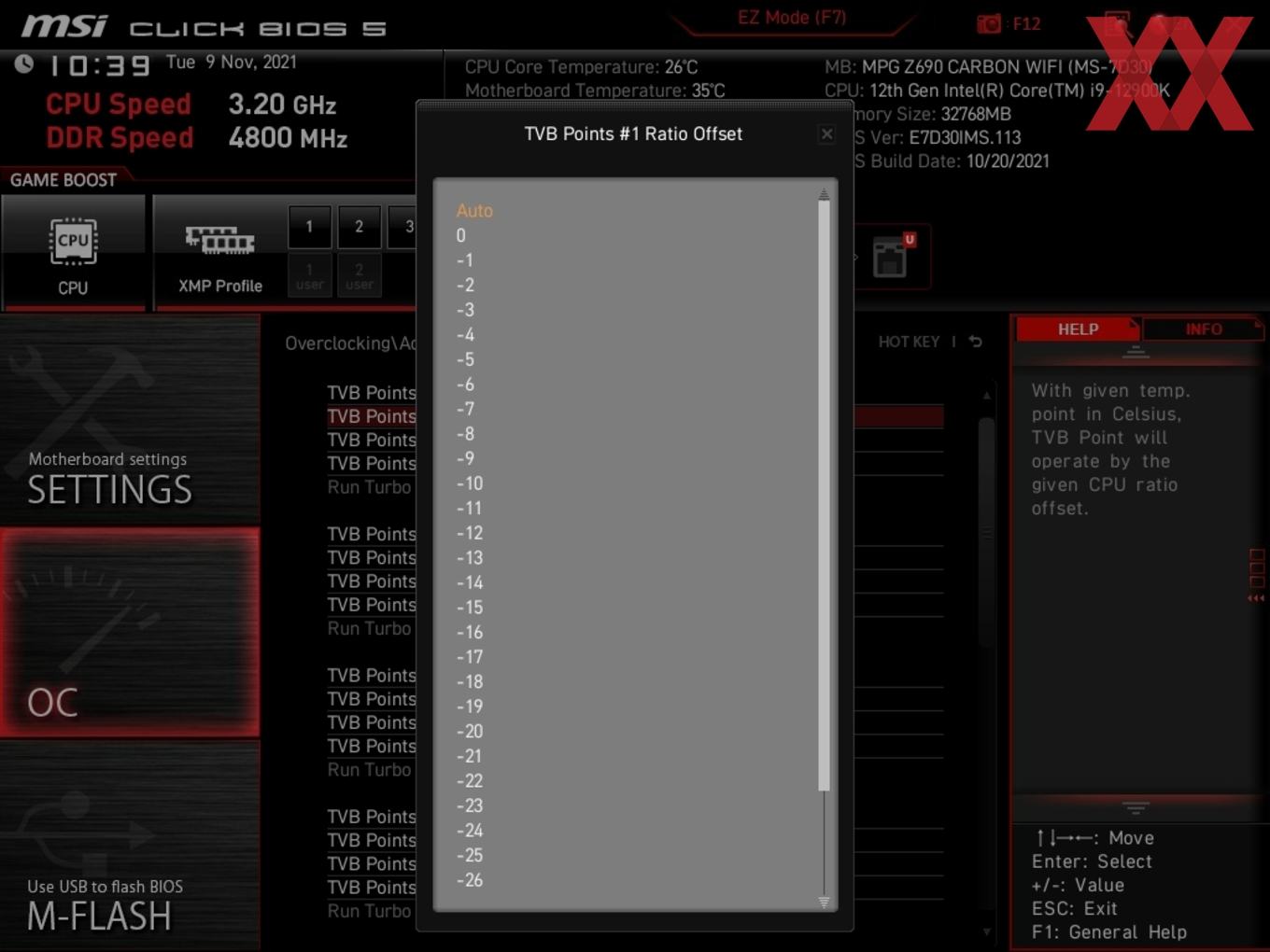The width and height of the screenshot is (1270, 952).
Task: Select offset value -19
Action: click(x=470, y=707)
